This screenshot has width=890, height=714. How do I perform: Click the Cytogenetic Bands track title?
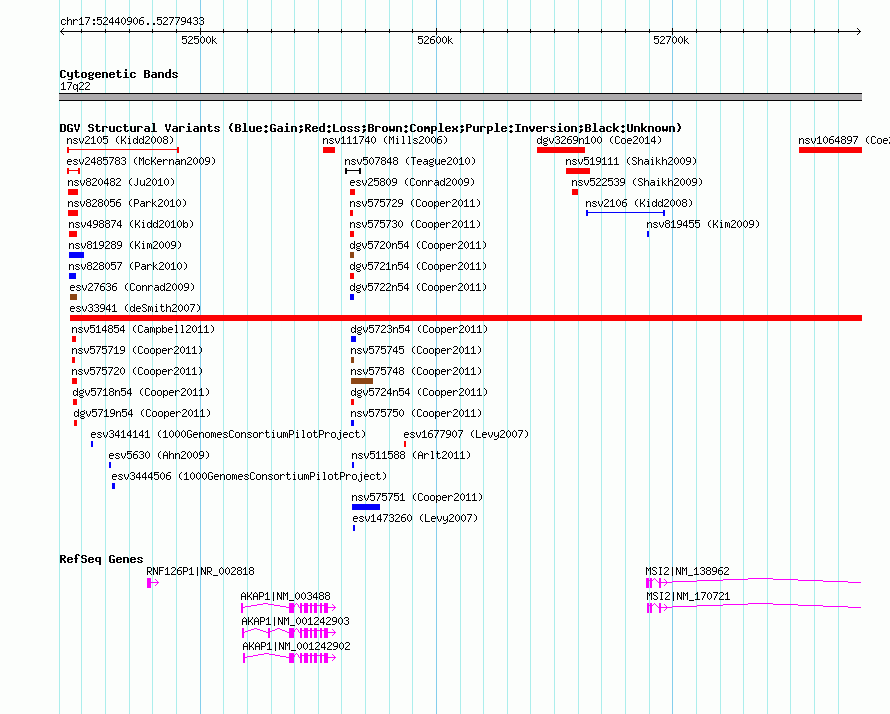[x=119, y=74]
